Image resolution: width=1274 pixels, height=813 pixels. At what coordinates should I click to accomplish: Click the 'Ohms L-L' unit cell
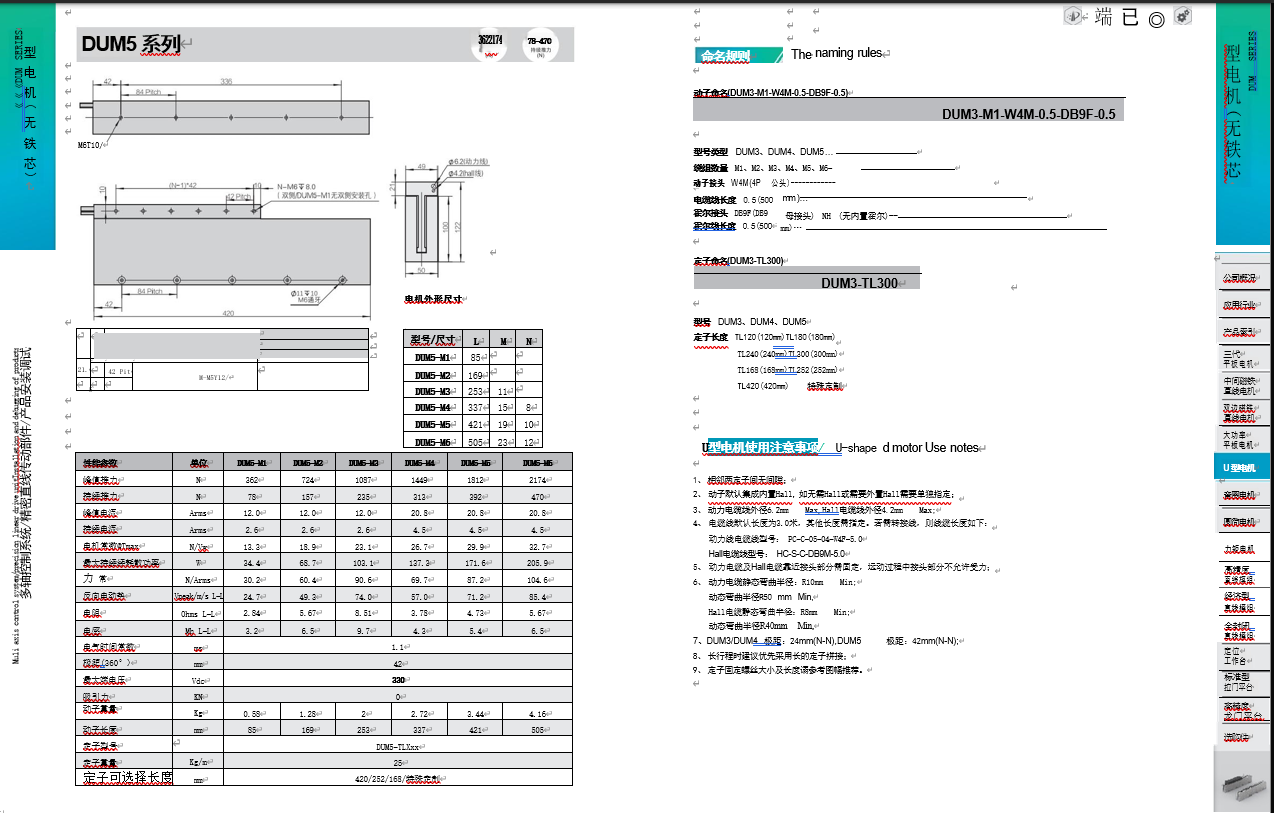(199, 613)
